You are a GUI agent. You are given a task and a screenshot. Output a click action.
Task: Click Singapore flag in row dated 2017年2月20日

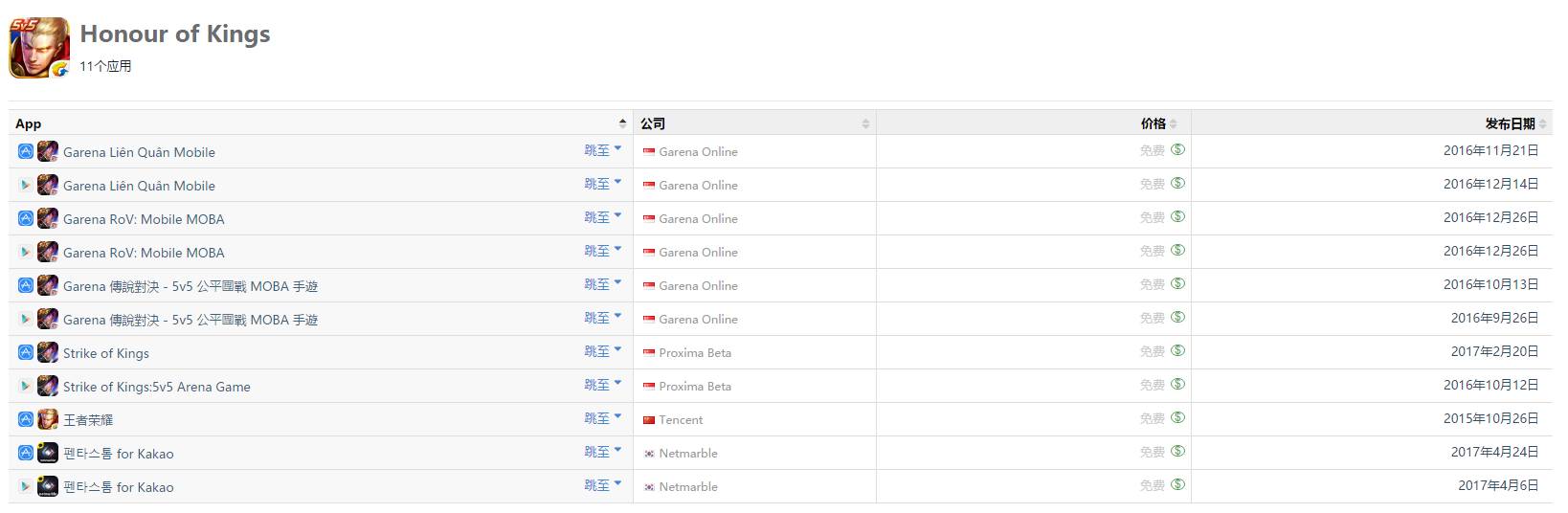point(649,353)
